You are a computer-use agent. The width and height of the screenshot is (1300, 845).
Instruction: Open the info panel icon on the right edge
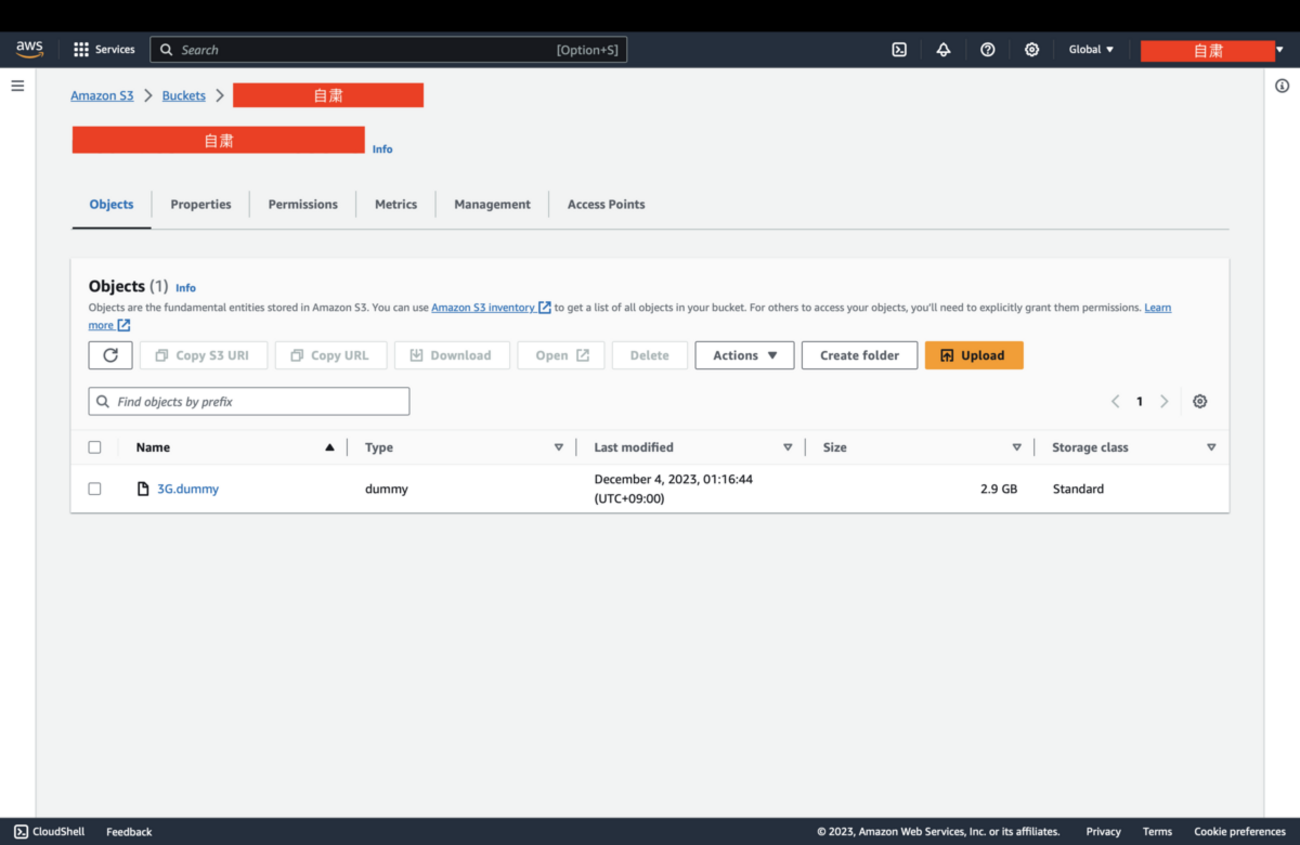1282,86
